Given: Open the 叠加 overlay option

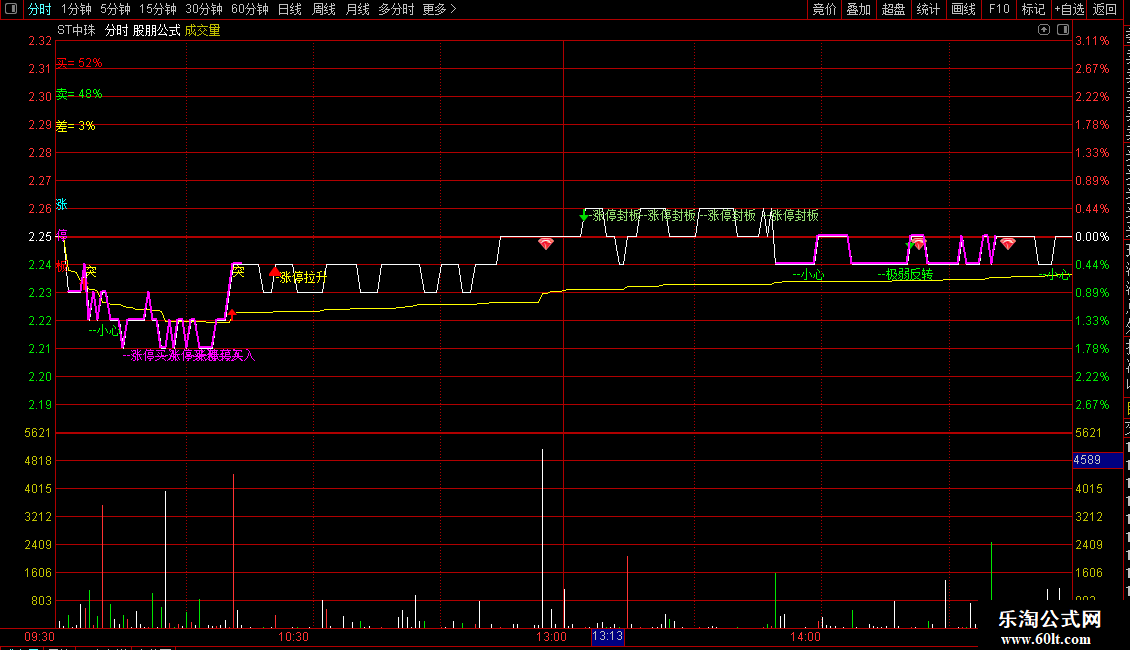Looking at the screenshot, I should (x=858, y=9).
